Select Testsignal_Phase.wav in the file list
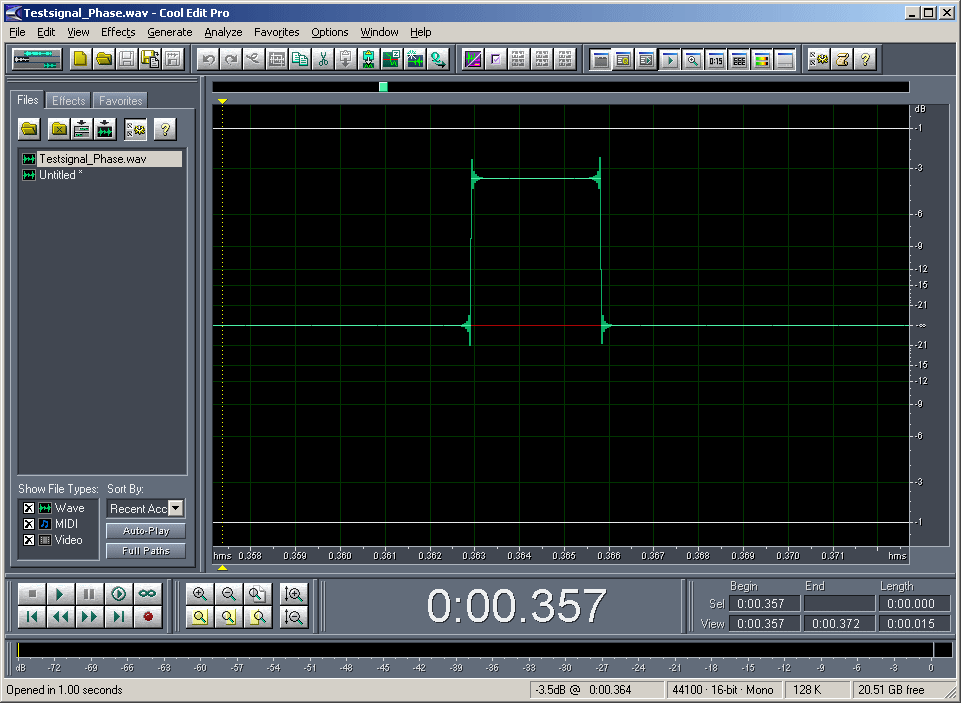This screenshot has width=961, height=703. pyautogui.click(x=92, y=159)
